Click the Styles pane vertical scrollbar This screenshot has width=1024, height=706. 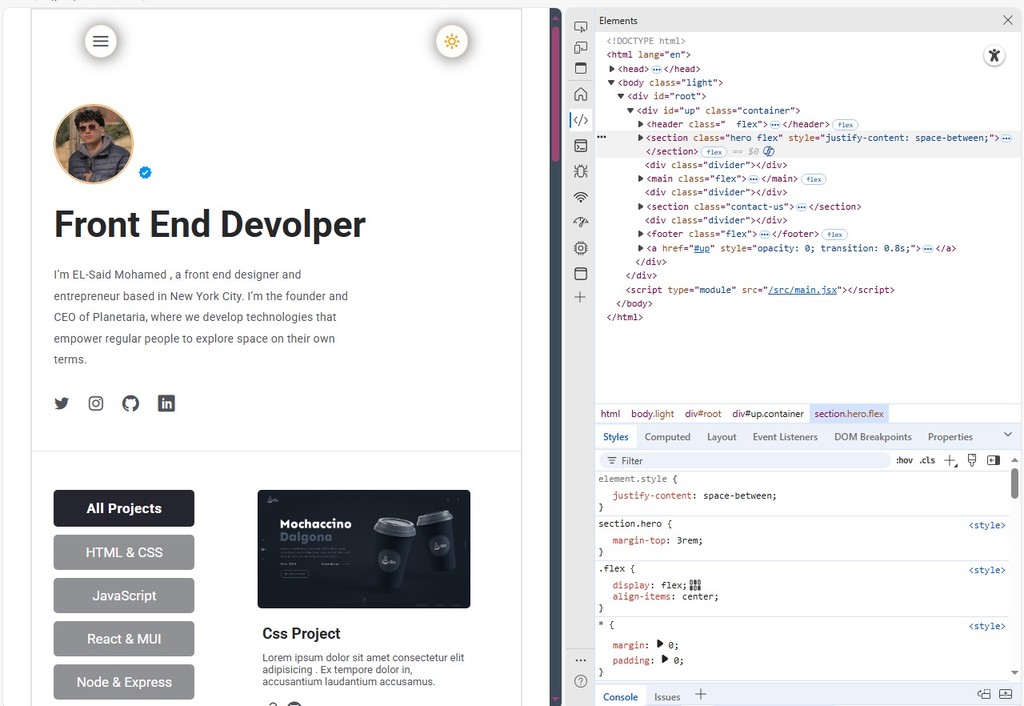coord(1015,485)
